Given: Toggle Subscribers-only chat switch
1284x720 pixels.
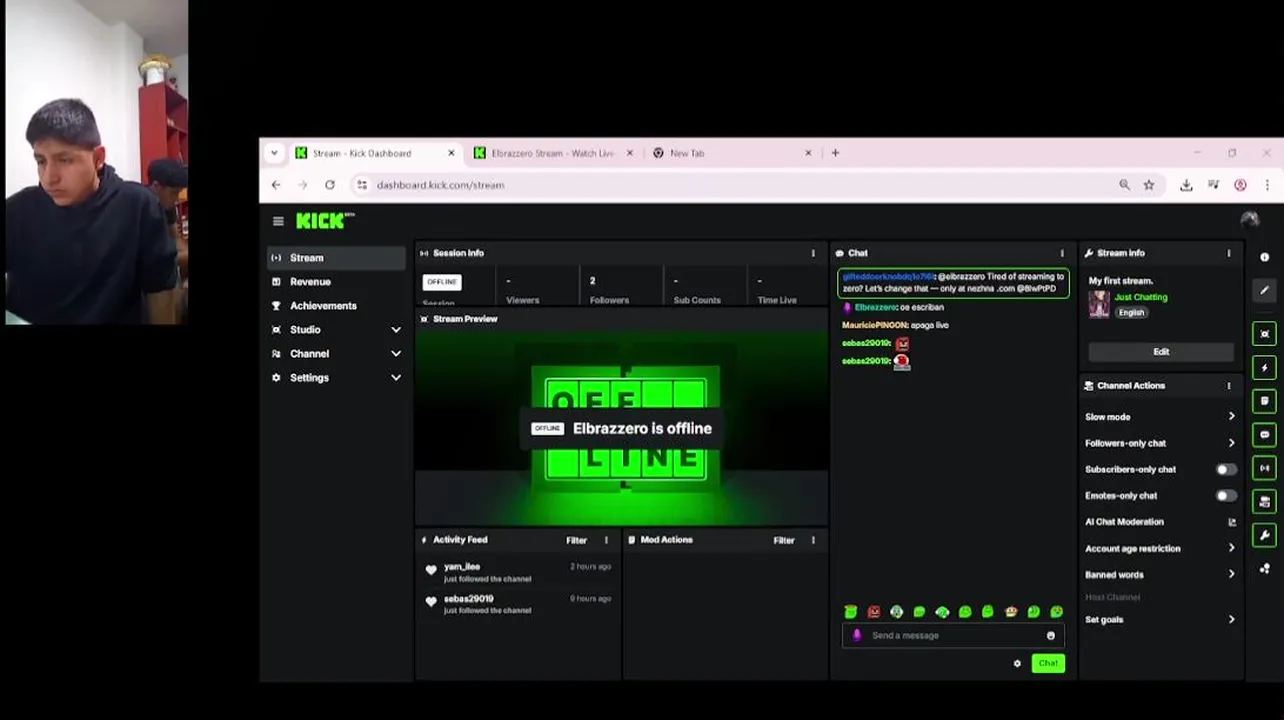Looking at the screenshot, I should coord(1225,469).
